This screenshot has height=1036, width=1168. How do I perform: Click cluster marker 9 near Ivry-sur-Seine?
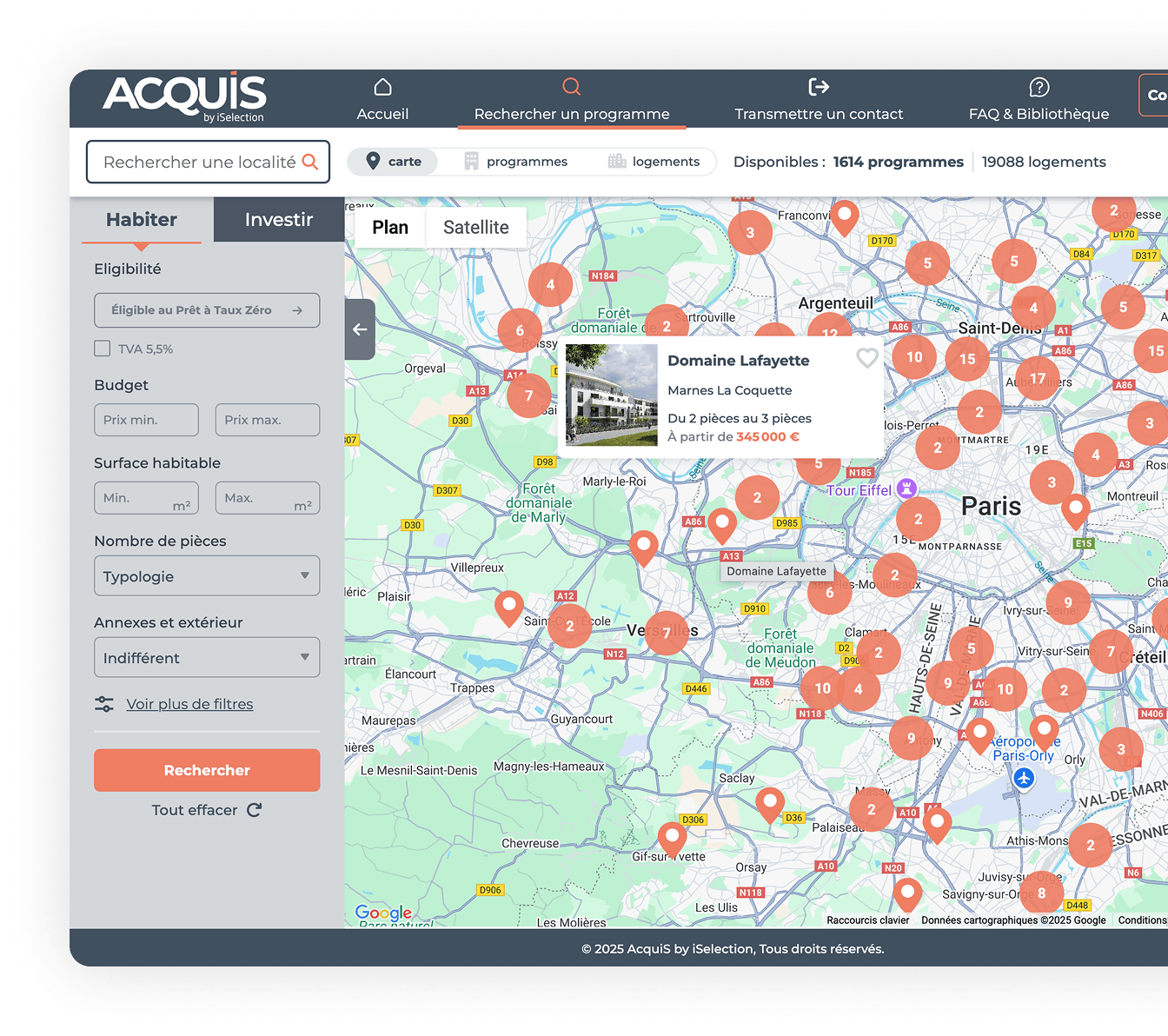click(x=1068, y=602)
